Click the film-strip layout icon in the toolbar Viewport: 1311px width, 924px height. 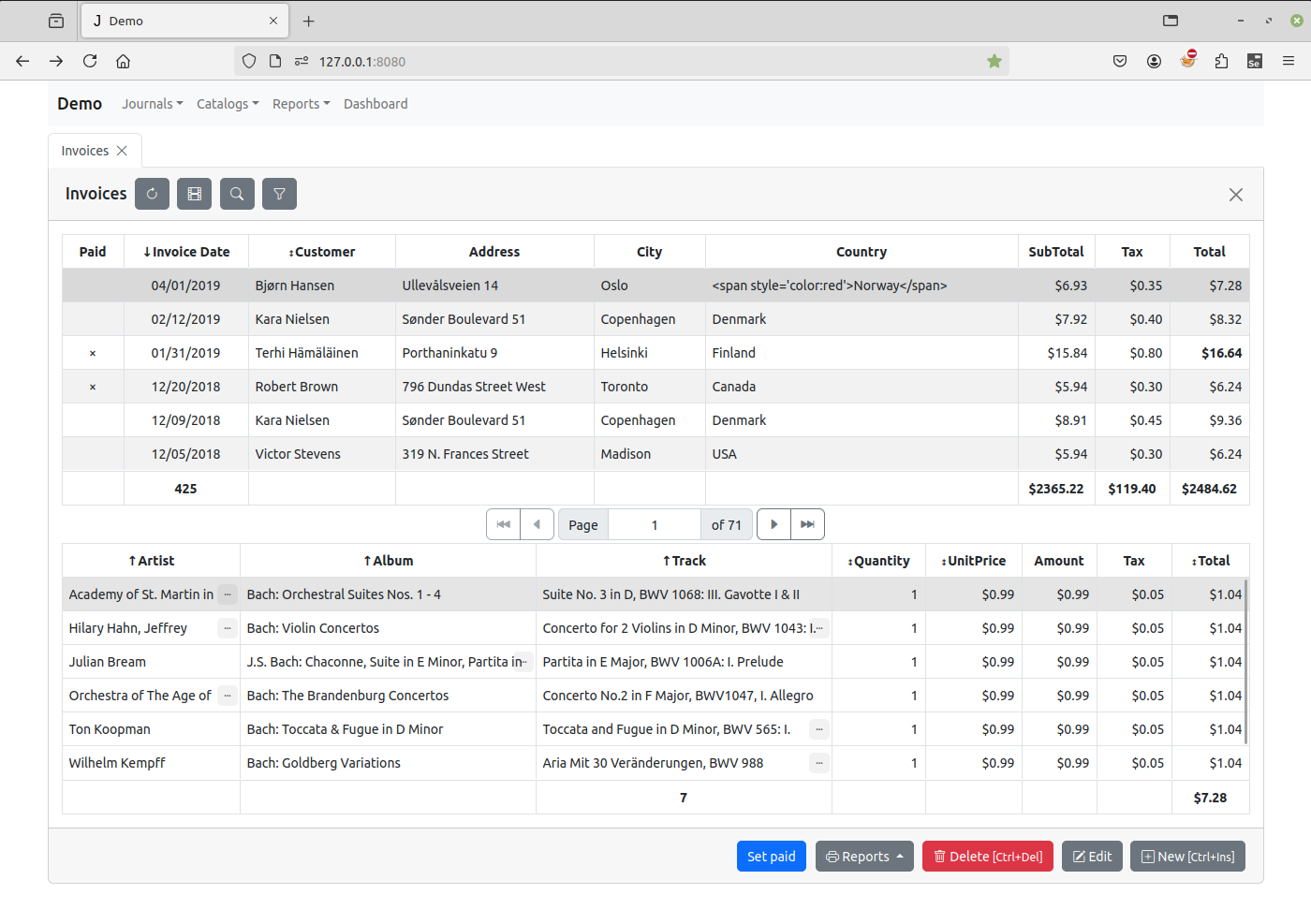194,194
